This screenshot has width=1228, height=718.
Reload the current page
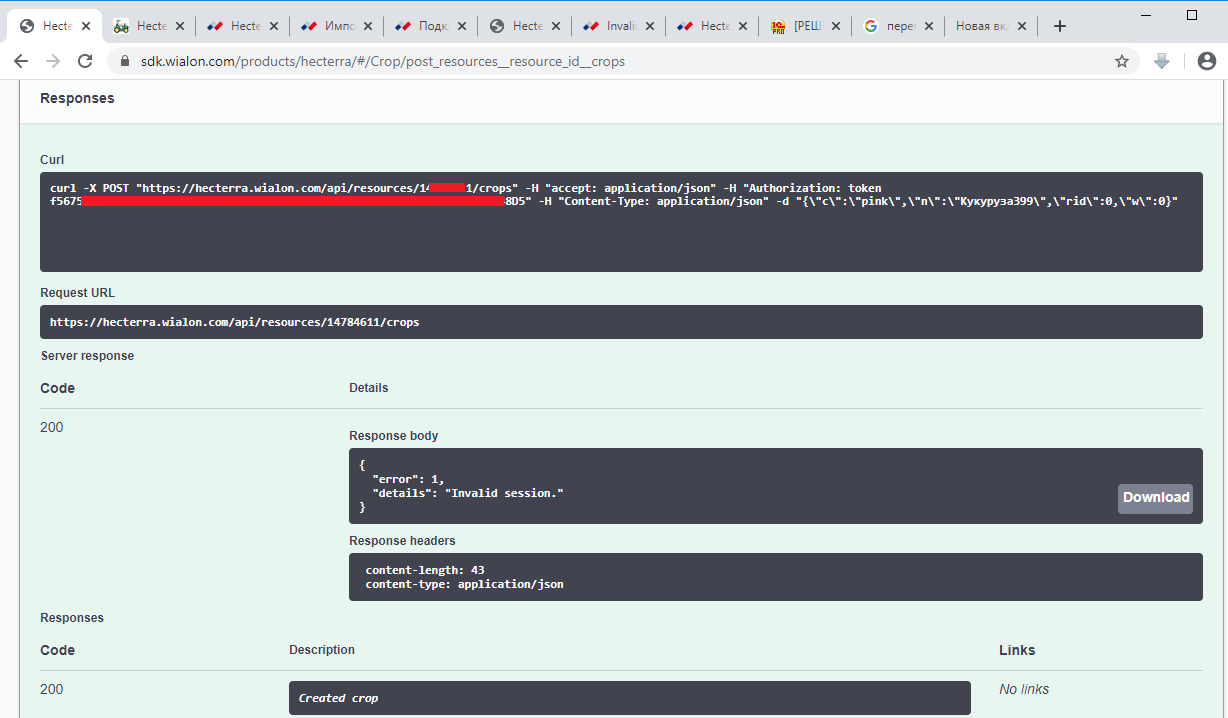point(86,62)
